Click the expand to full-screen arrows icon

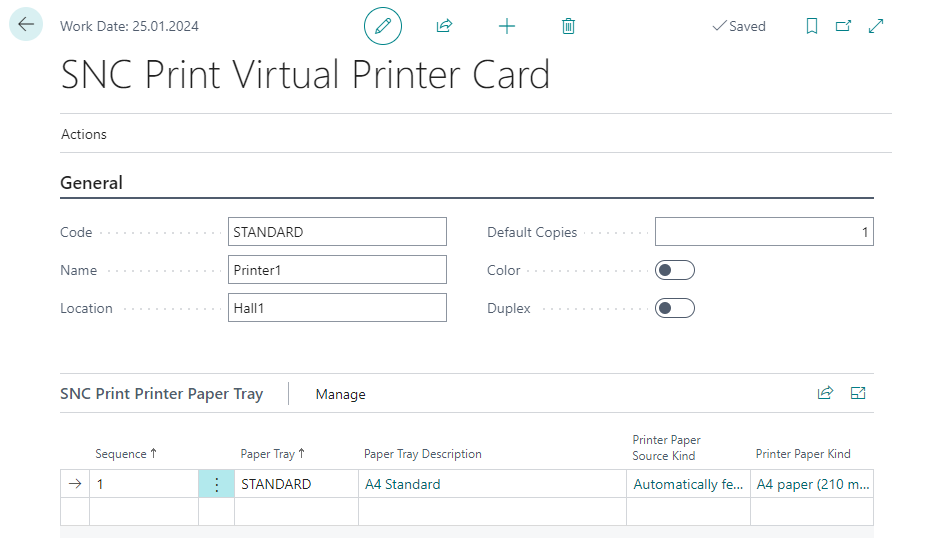tap(876, 26)
